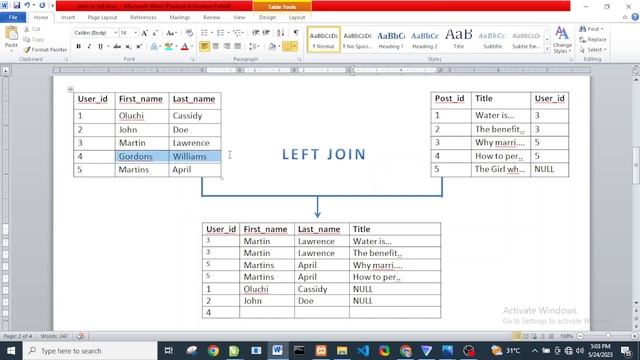Grow the font size
Viewport: 640px width, 360px height.
pyautogui.click(x=144, y=33)
